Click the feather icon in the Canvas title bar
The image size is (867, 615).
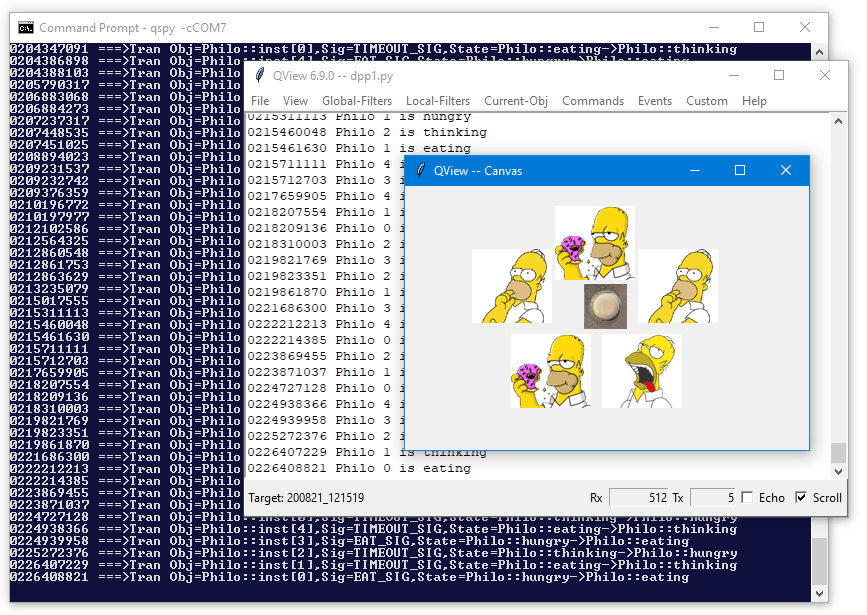tap(420, 171)
